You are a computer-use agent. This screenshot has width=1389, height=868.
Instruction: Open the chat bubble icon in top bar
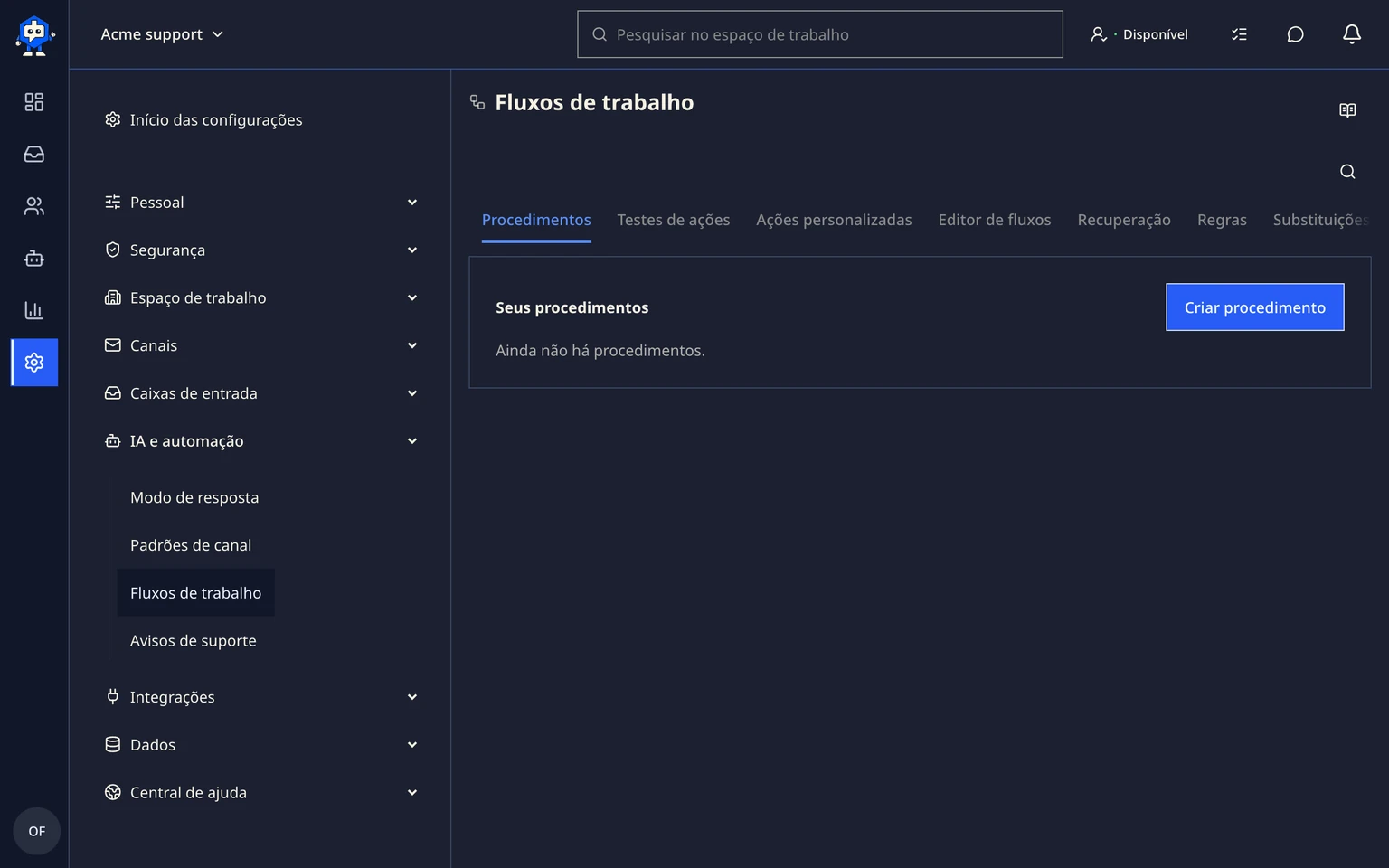pyautogui.click(x=1295, y=34)
